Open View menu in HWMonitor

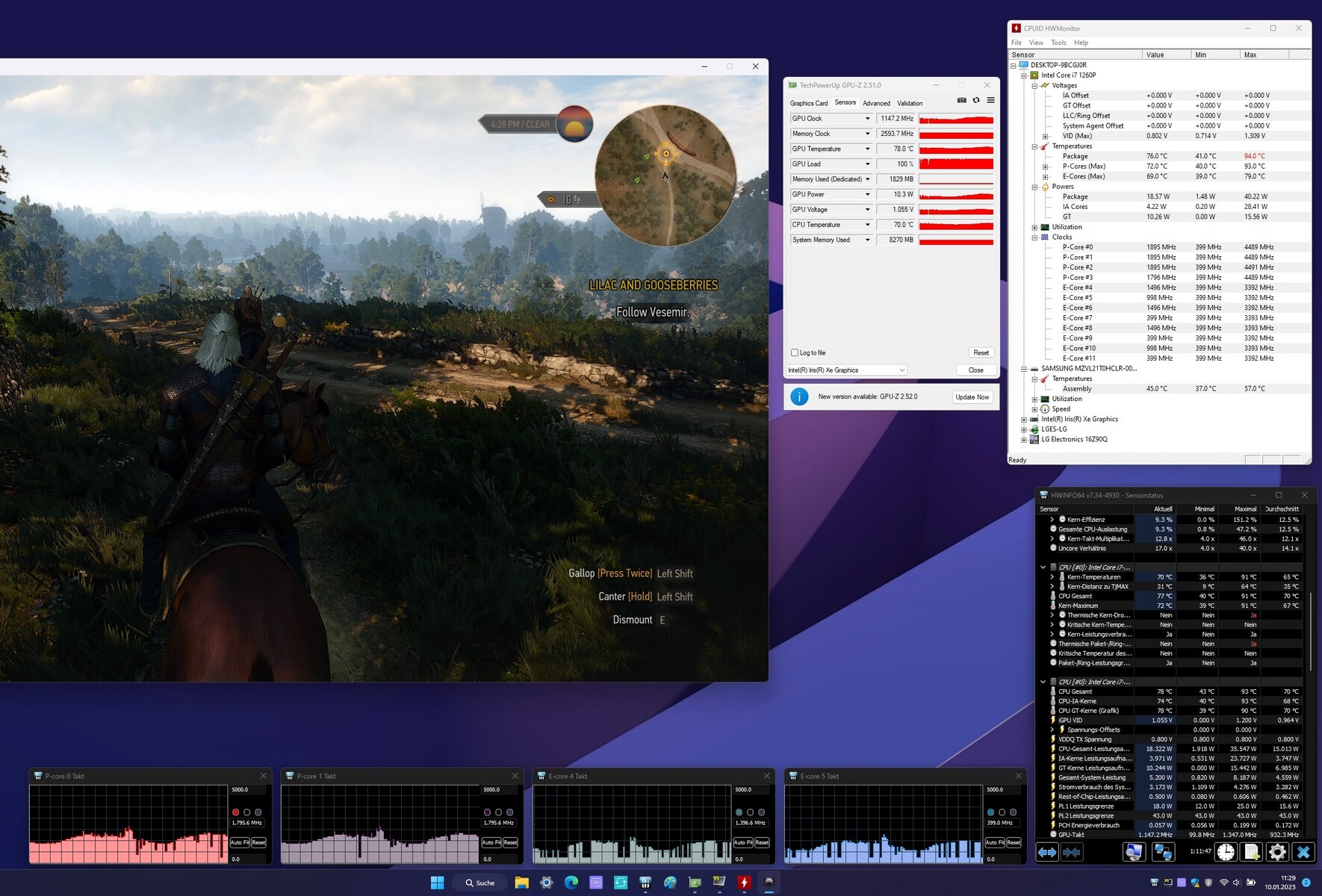tap(1036, 43)
